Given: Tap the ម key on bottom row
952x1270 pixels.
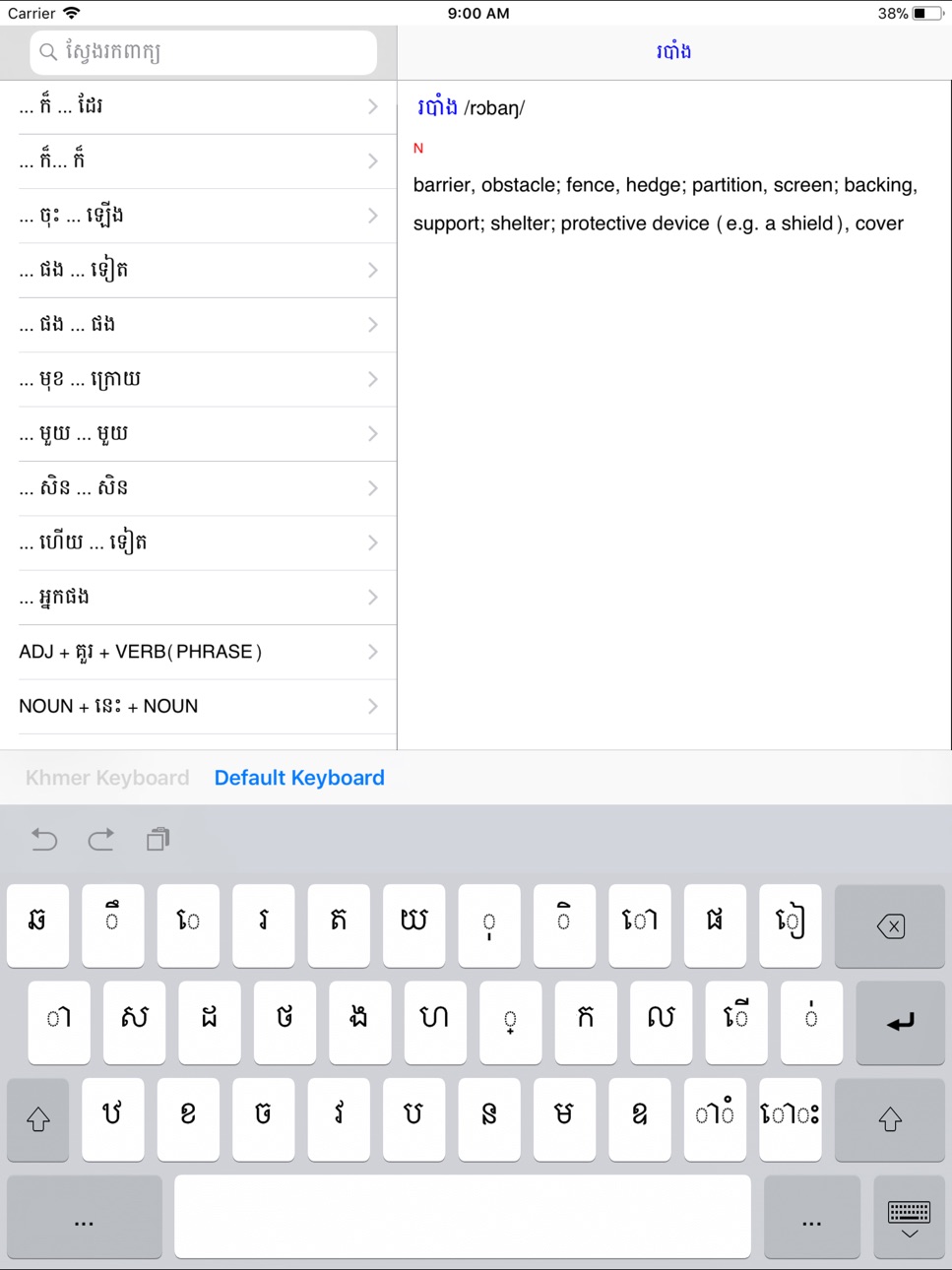Looking at the screenshot, I should coord(564,1119).
